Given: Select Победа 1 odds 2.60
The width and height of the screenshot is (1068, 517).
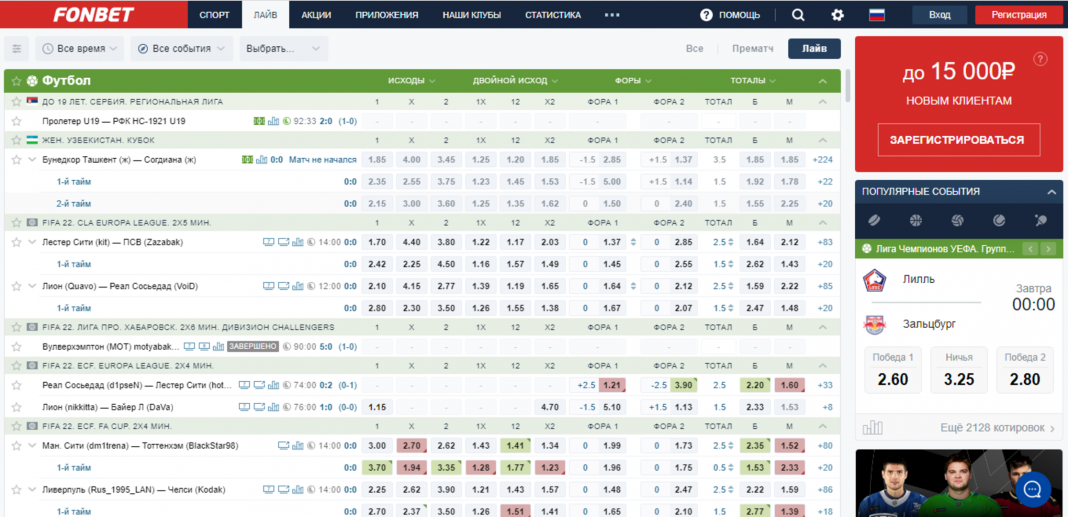Looking at the screenshot, I should 892,372.
